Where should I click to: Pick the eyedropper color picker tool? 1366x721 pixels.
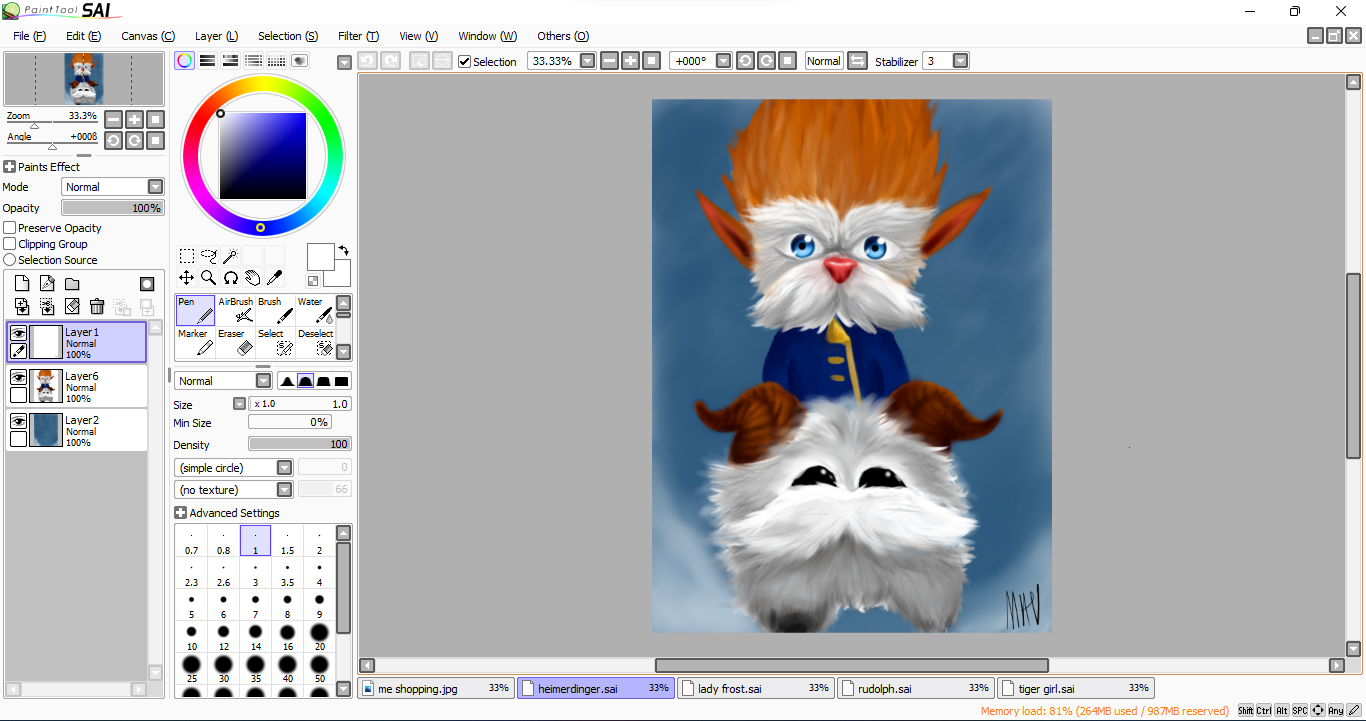[x=274, y=278]
